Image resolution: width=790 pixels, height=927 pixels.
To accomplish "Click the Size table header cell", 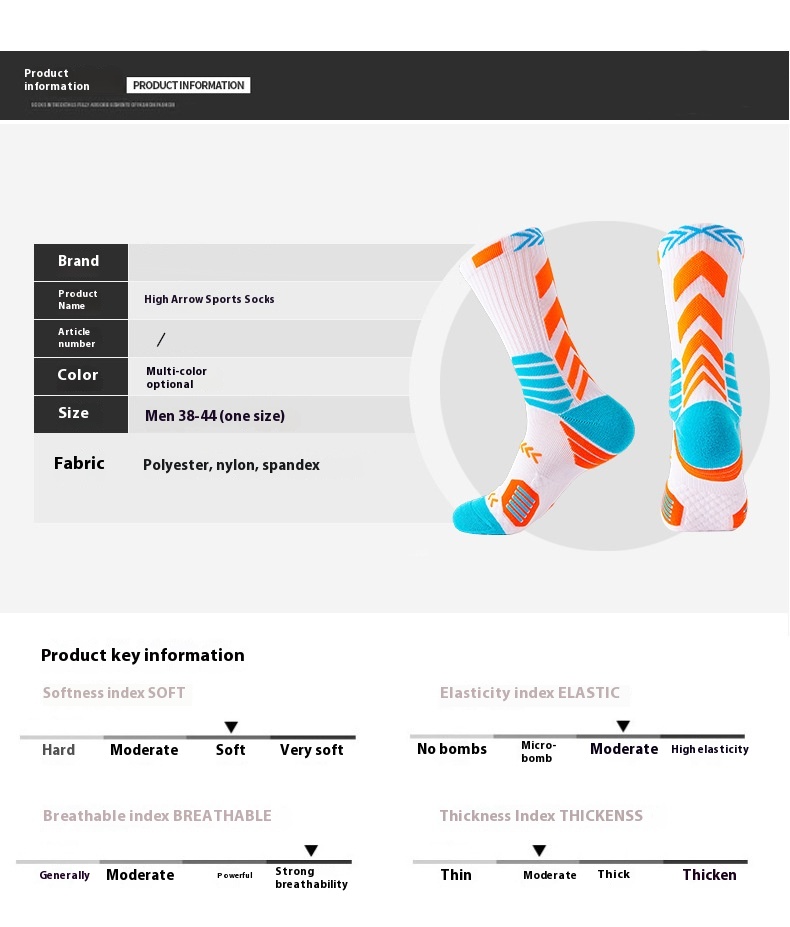I will click(81, 414).
